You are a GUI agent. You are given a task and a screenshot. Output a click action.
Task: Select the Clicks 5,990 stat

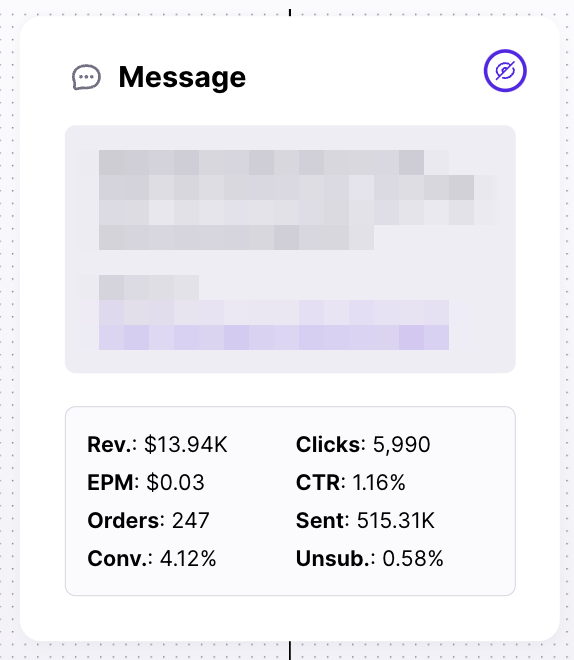363,444
